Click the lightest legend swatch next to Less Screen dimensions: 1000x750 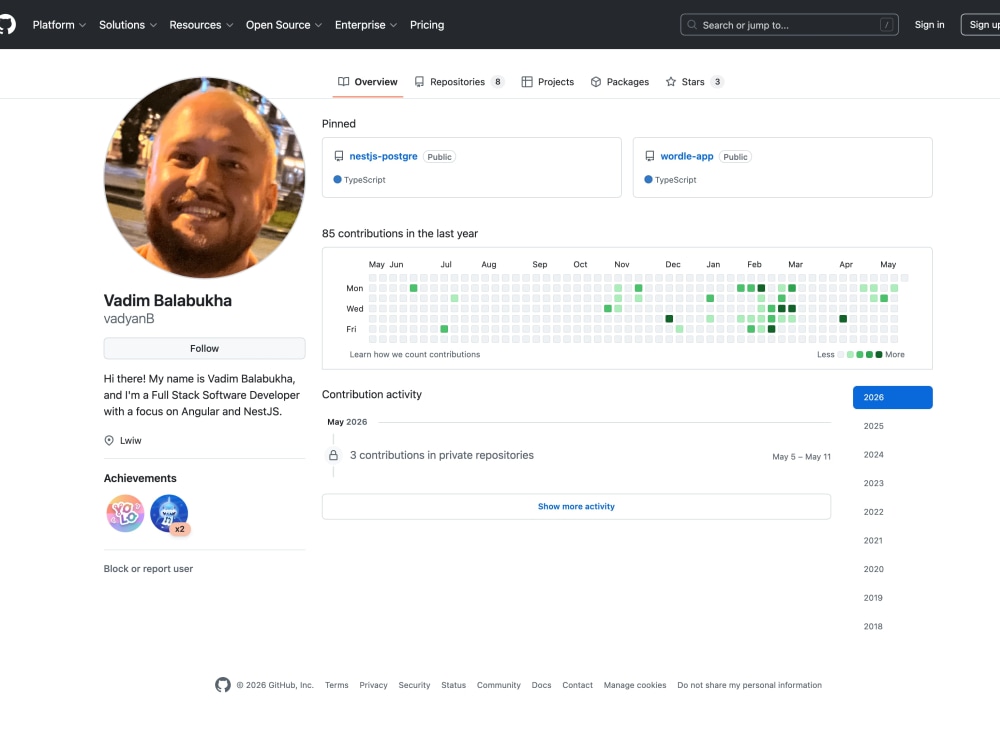[841, 355]
